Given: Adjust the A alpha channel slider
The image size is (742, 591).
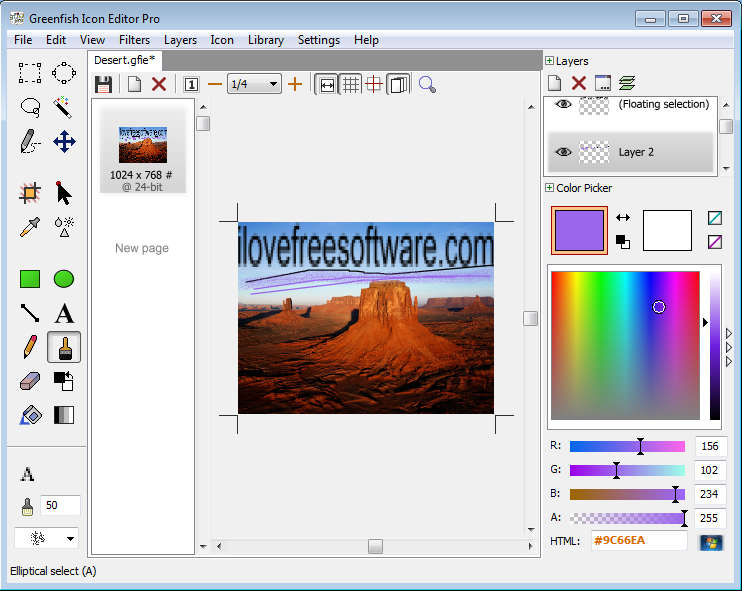Looking at the screenshot, I should point(627,518).
